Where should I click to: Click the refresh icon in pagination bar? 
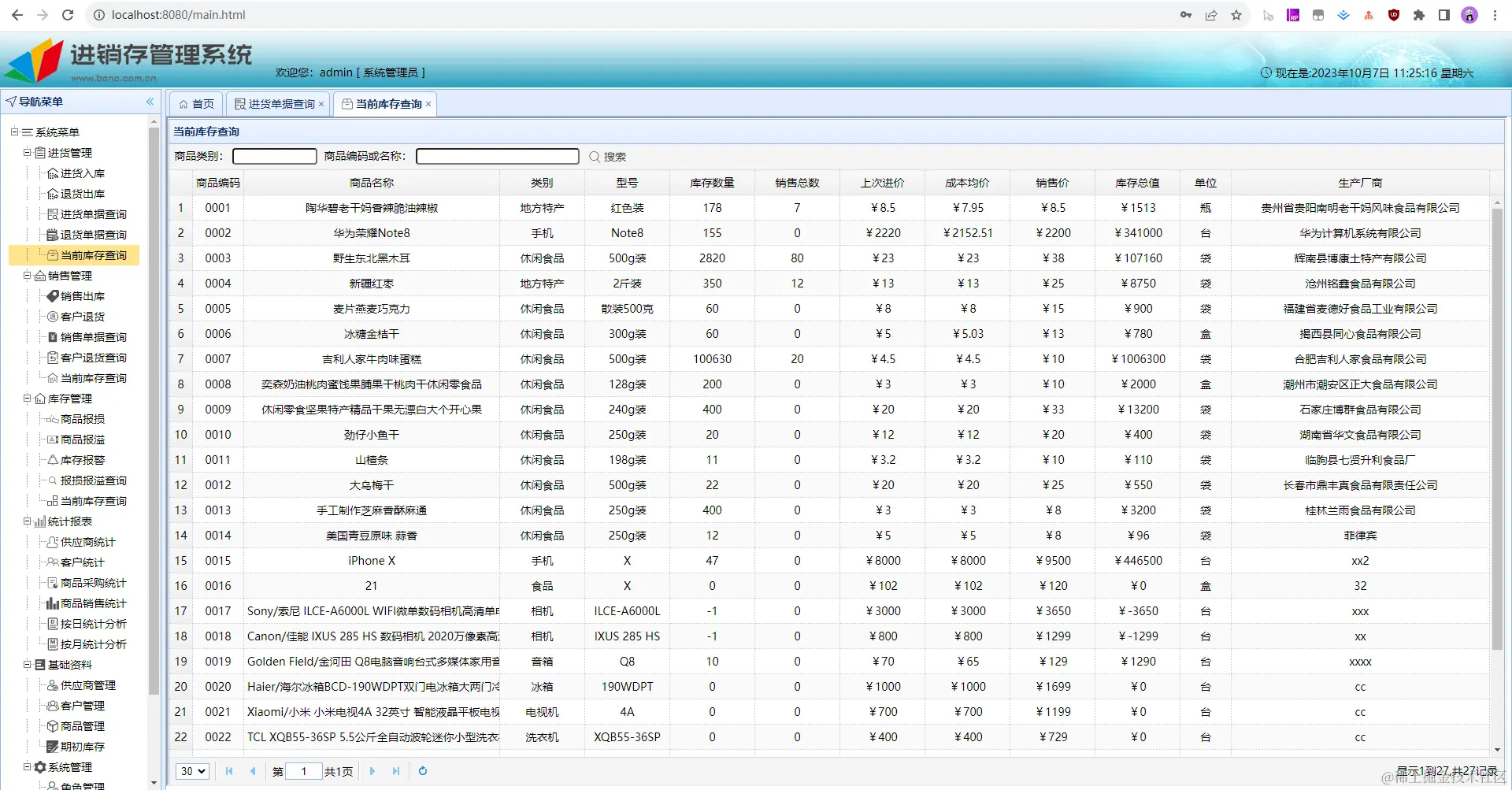click(x=423, y=771)
